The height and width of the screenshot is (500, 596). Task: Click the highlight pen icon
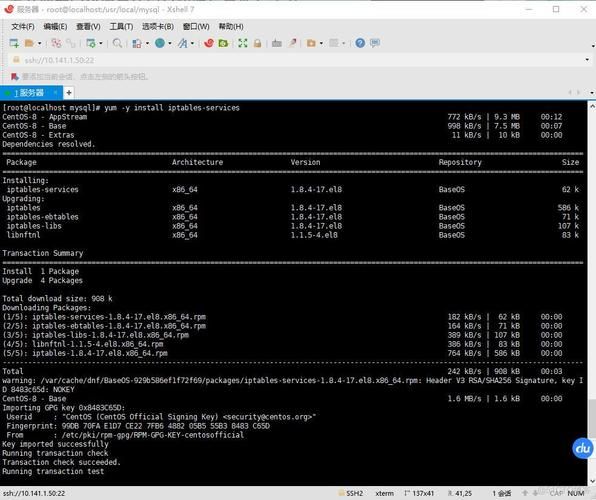point(292,43)
